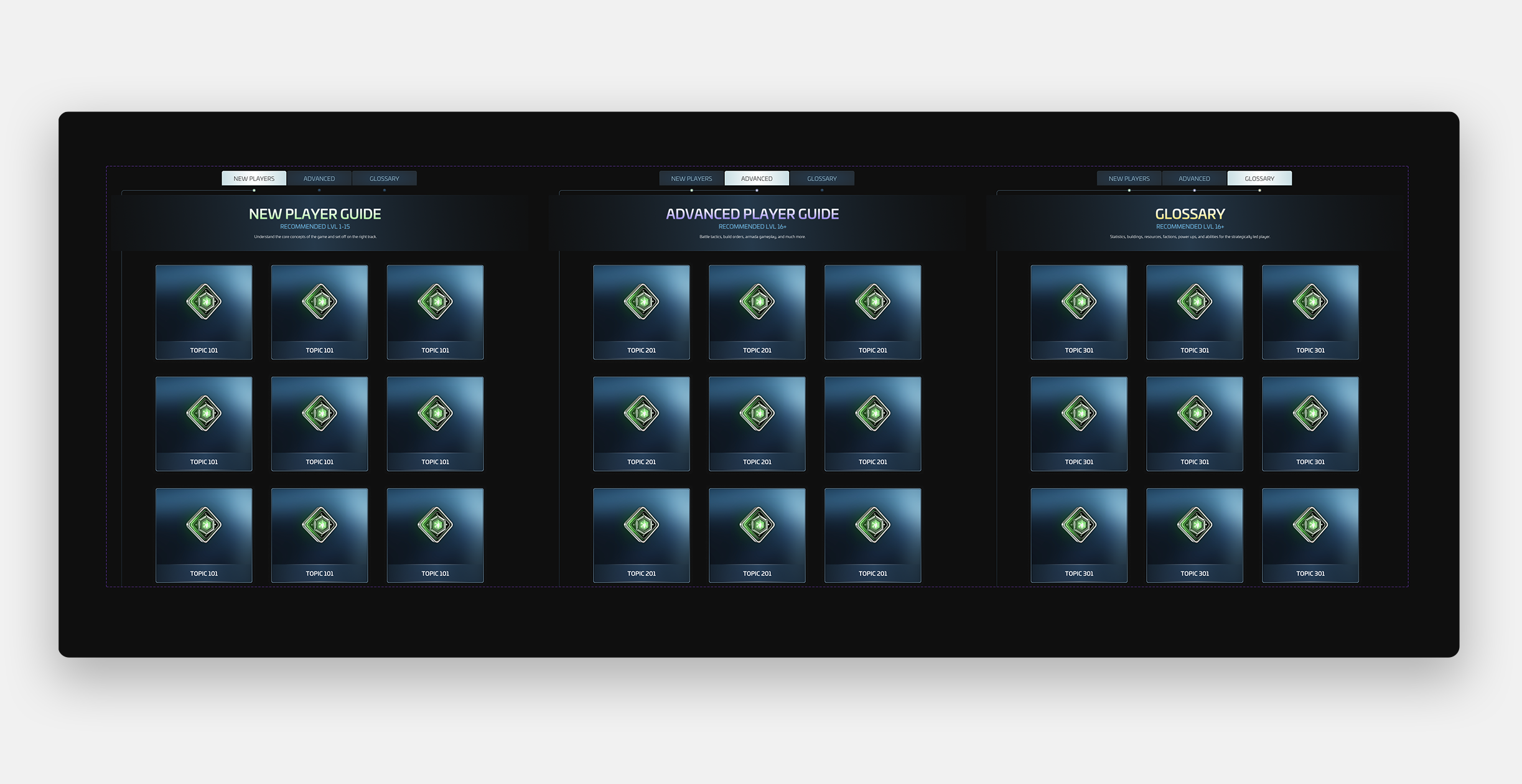The height and width of the screenshot is (784, 1522).
Task: Select Advanced tab above the Glossary heading
Action: coord(1194,179)
